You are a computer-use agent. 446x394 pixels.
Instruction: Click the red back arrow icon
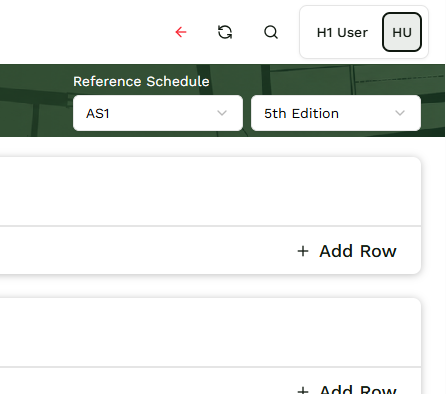coord(181,32)
